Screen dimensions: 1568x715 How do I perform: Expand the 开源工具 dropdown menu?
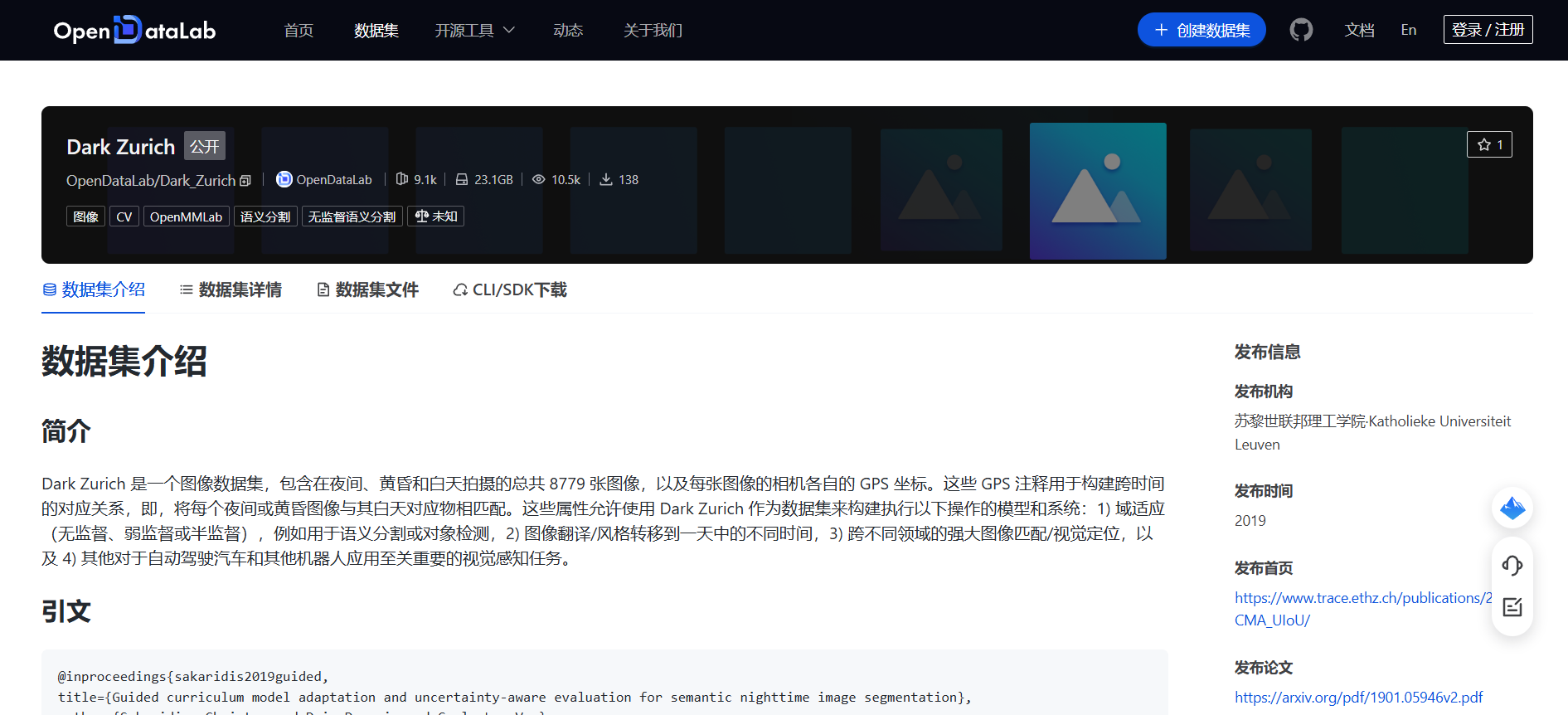coord(475,30)
